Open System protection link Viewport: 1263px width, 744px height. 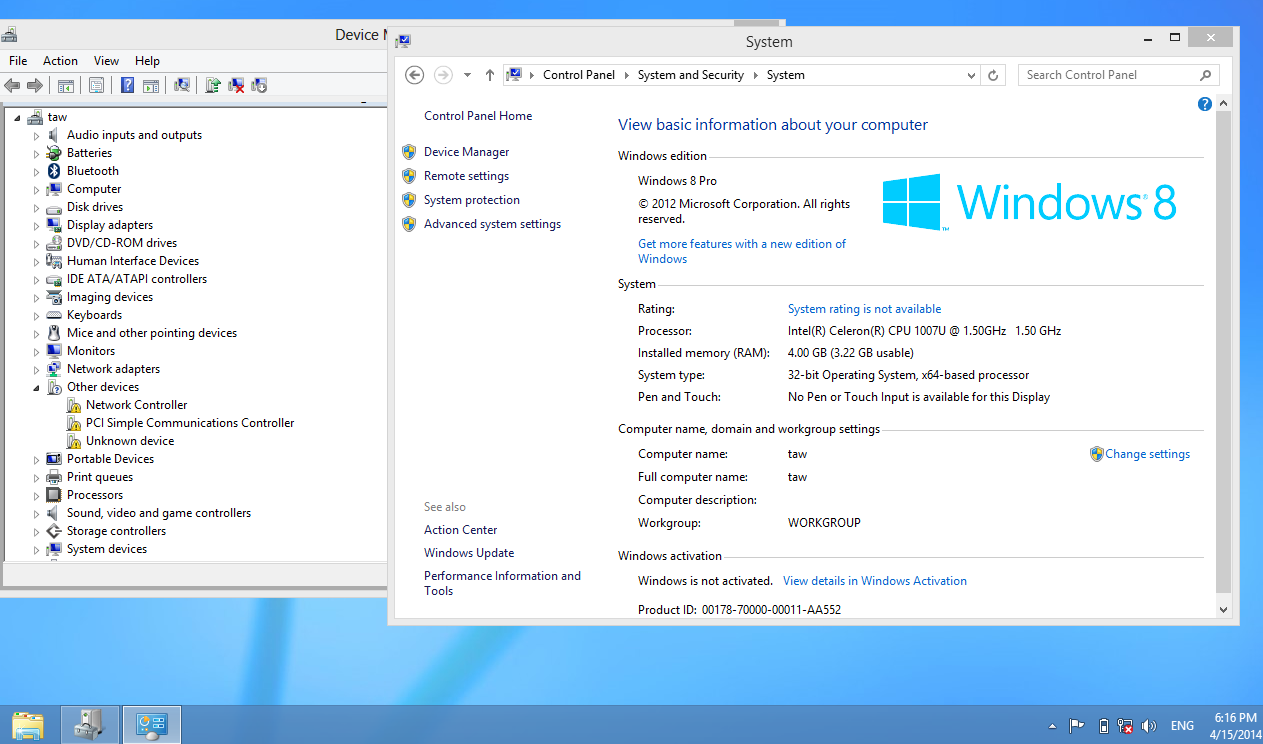point(472,200)
